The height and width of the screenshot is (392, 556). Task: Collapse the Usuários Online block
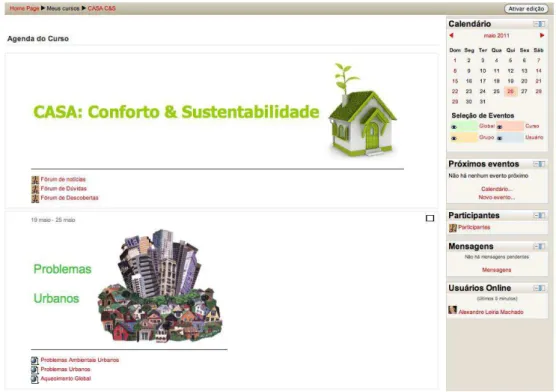(x=539, y=288)
